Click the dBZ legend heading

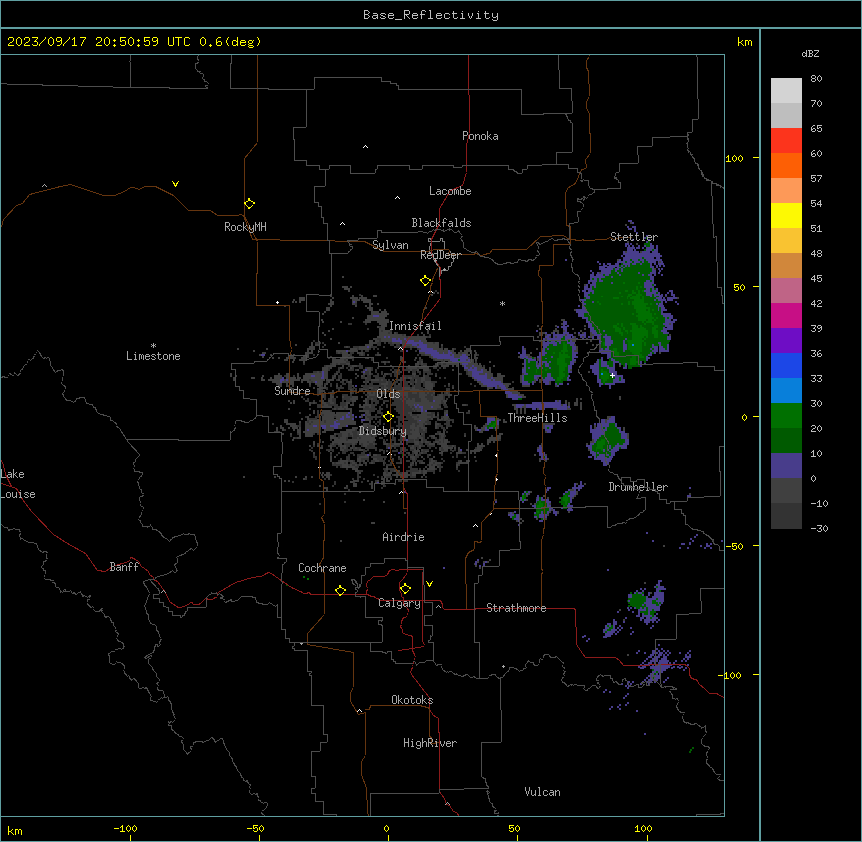point(810,53)
